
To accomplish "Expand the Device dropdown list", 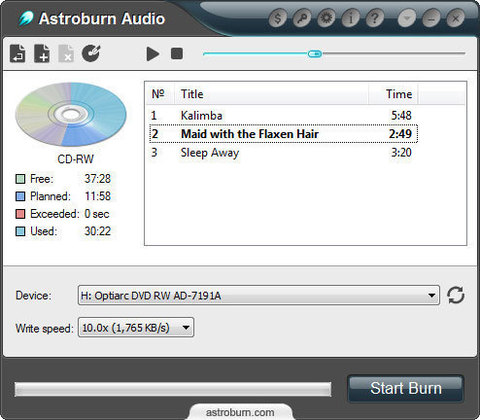I will pyautogui.click(x=431, y=295).
